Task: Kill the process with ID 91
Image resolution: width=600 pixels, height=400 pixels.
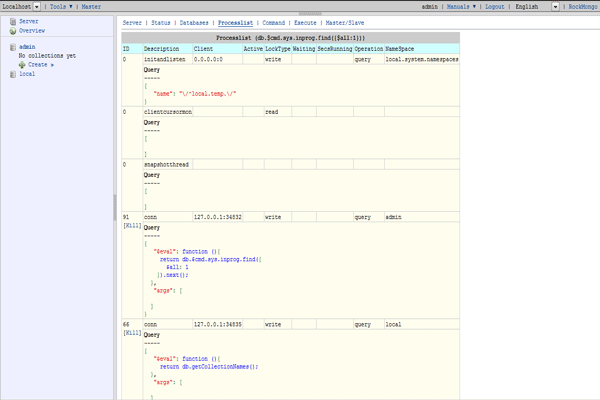Action: click(130, 227)
